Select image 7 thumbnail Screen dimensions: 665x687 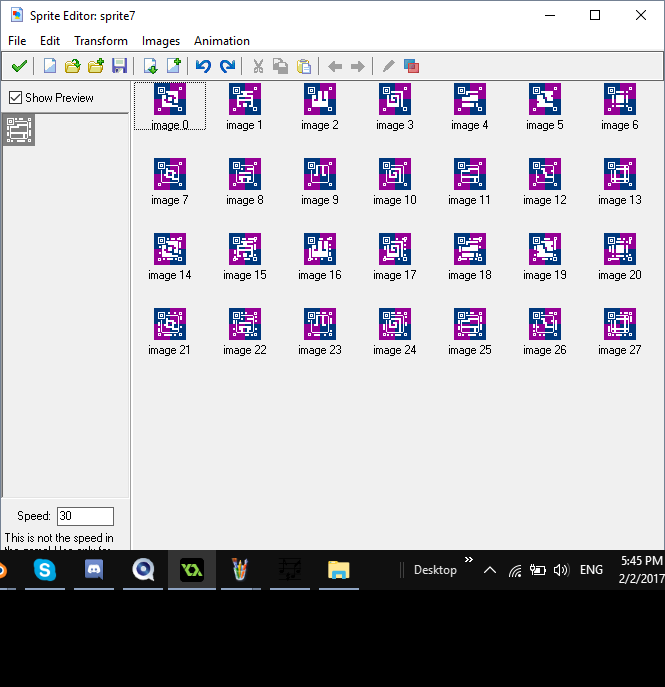click(170, 174)
